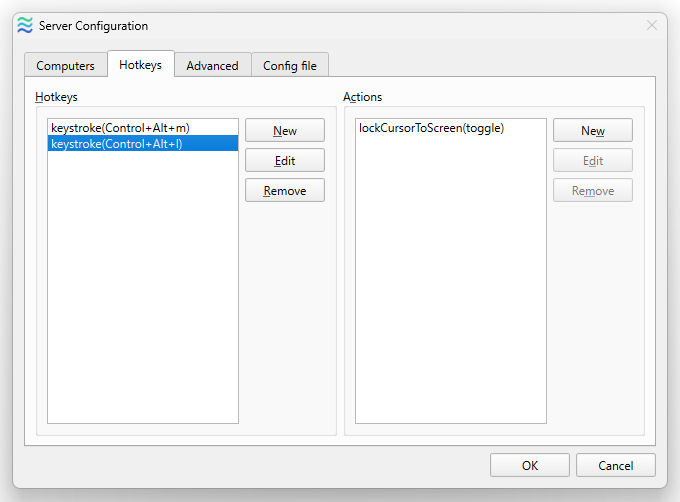Select the Hotkeys tab
Viewport: 680px width, 502px height.
[141, 64]
